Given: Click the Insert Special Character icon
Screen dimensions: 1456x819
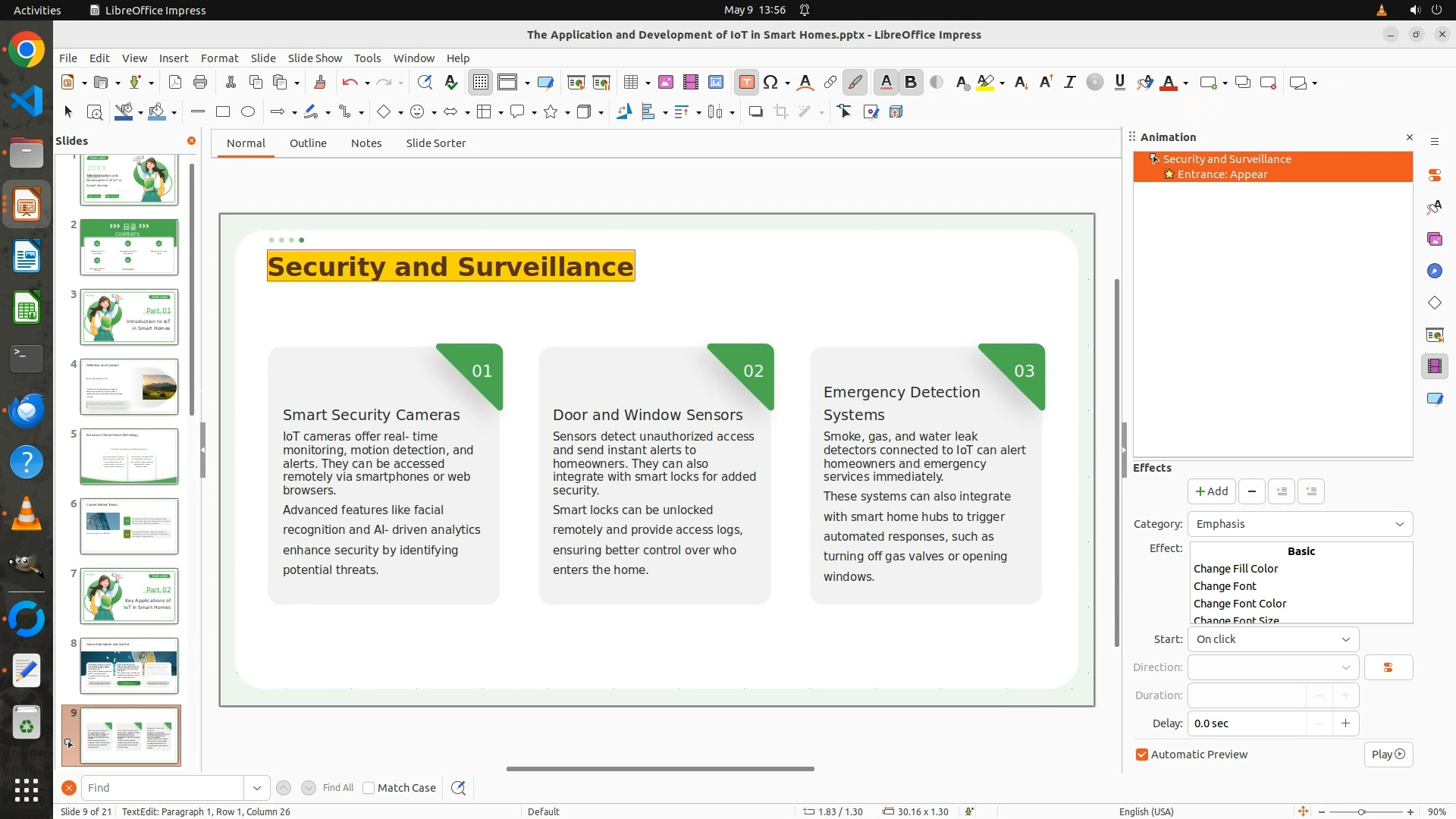Looking at the screenshot, I should pos(770,83).
